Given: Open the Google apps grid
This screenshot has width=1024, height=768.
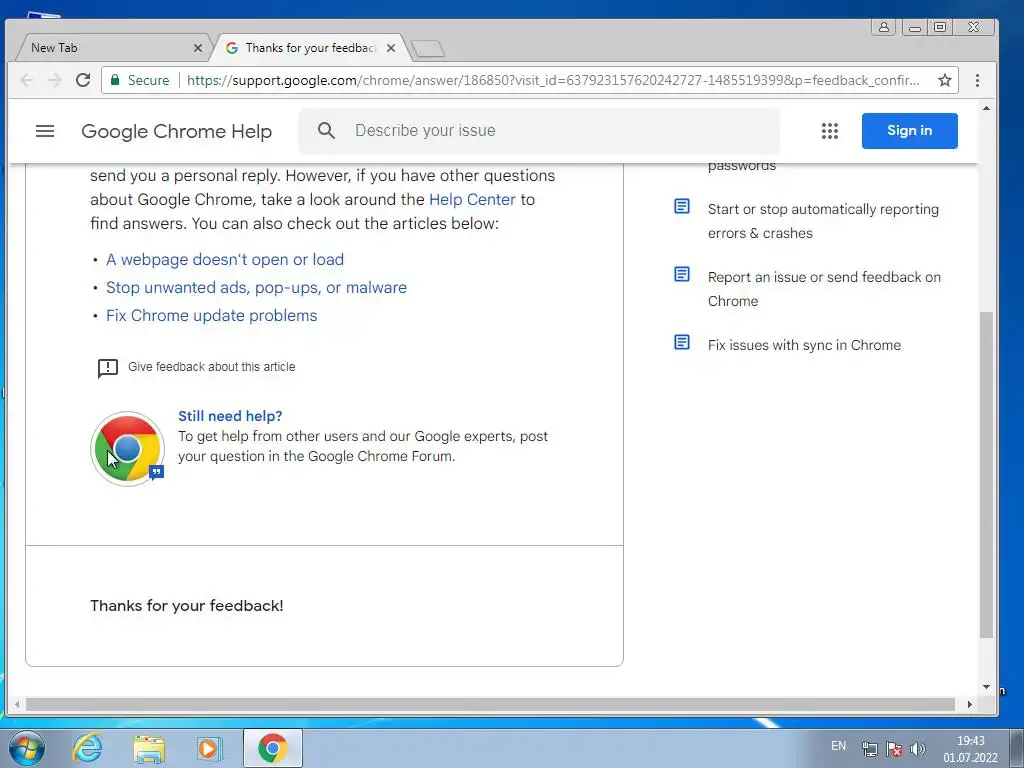Looking at the screenshot, I should [x=829, y=131].
